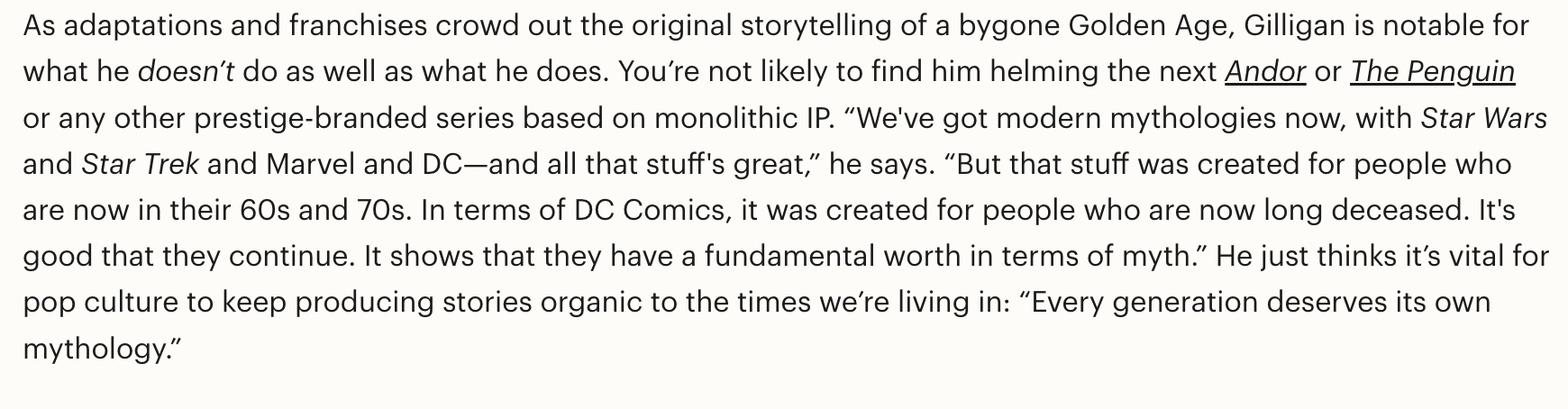Open The Penguin link
This screenshot has width=1568, height=409.
pos(1432,71)
